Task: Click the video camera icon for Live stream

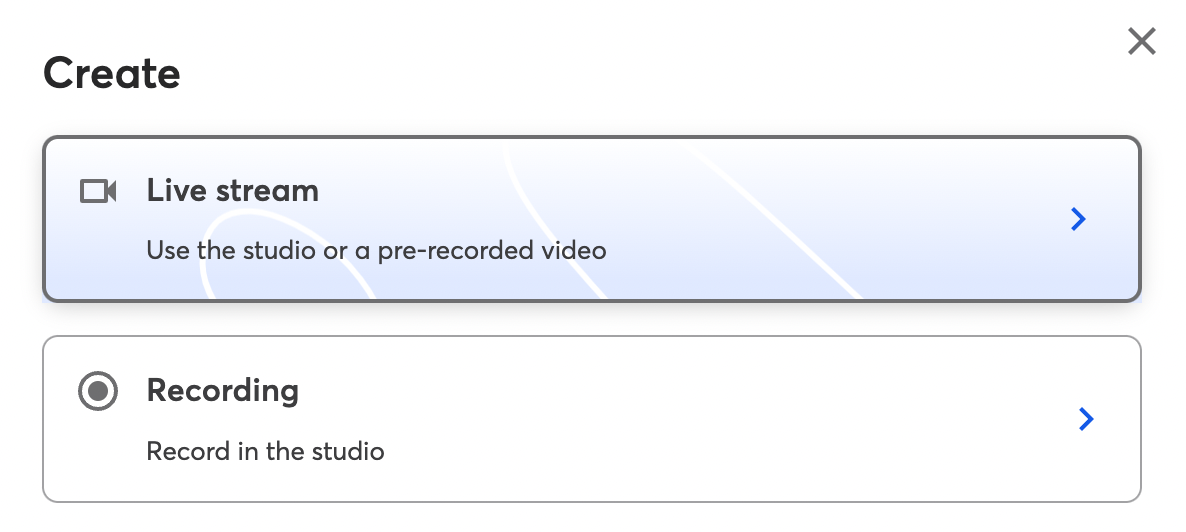Action: (x=98, y=191)
